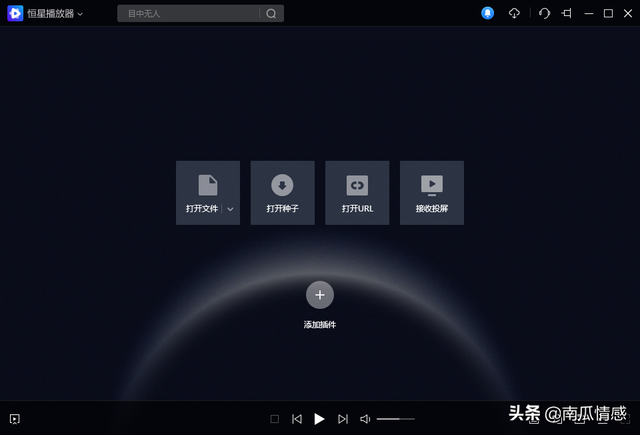The height and width of the screenshot is (435, 640).
Task: Skip to the next track
Action: (x=343, y=419)
